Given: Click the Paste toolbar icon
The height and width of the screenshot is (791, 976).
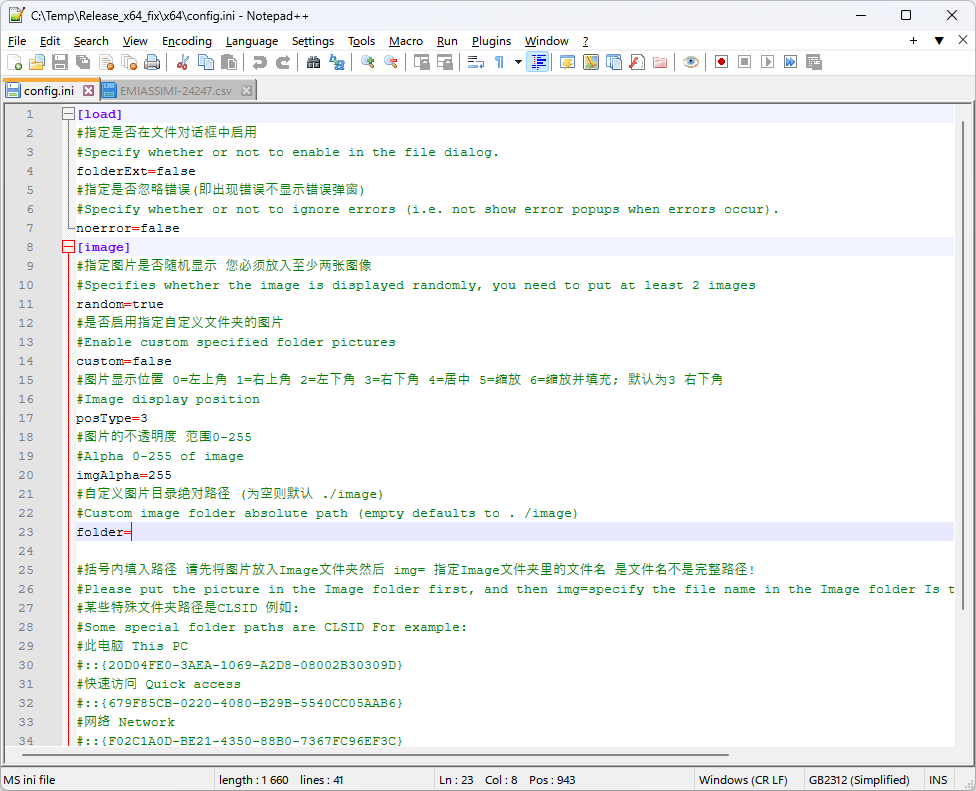Looking at the screenshot, I should click(228, 62).
